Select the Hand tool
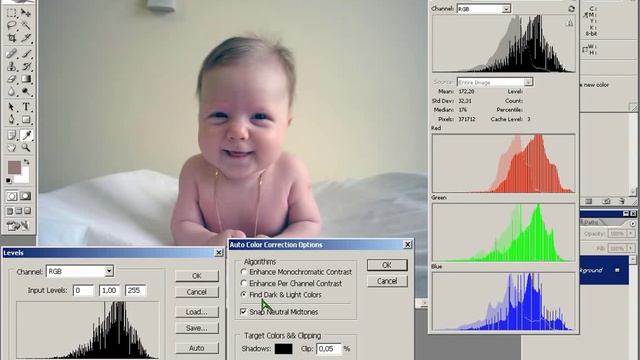The image size is (640, 360). (11, 147)
